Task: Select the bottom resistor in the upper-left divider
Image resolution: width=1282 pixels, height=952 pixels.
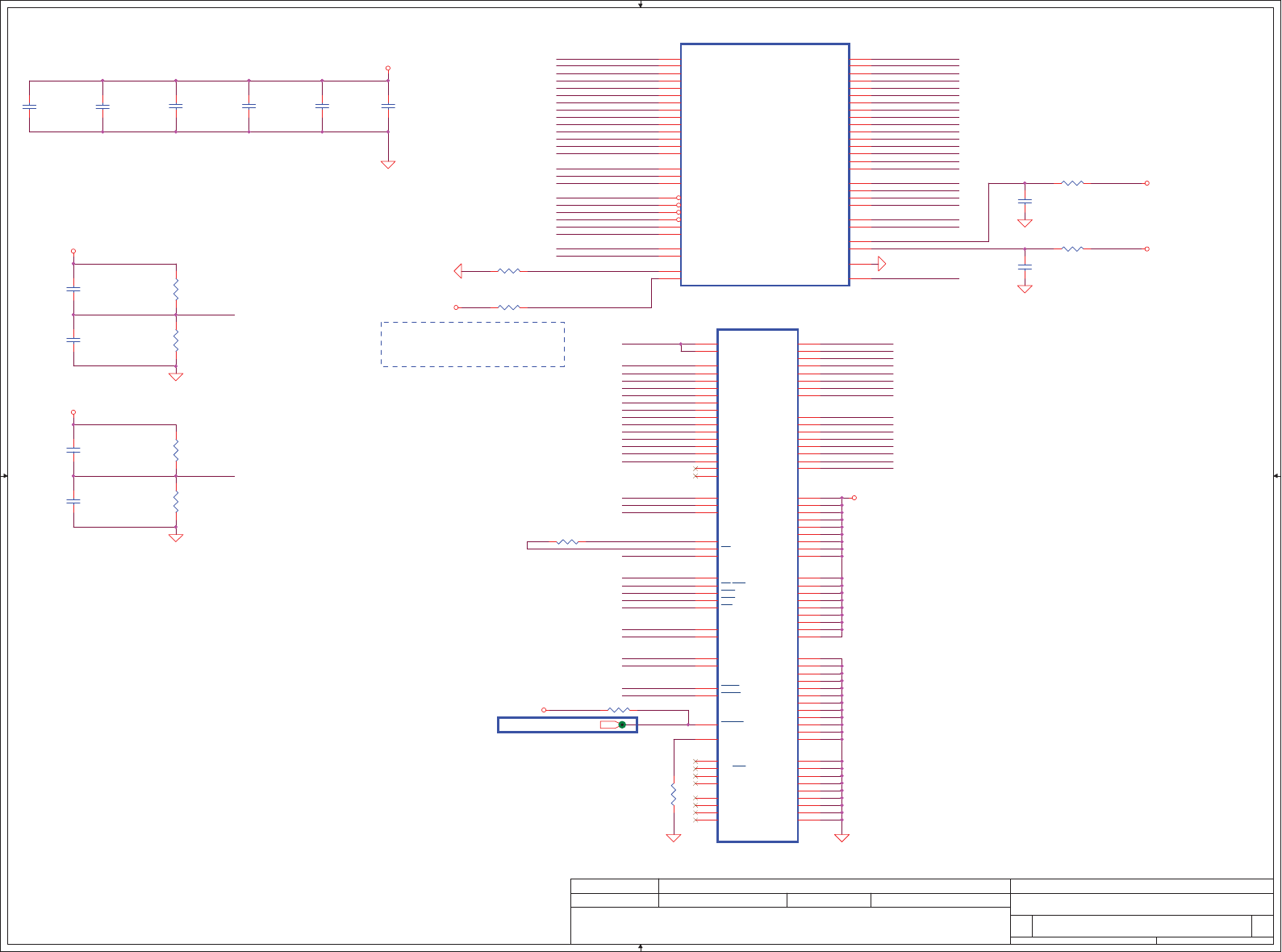Action: pyautogui.click(x=176, y=340)
